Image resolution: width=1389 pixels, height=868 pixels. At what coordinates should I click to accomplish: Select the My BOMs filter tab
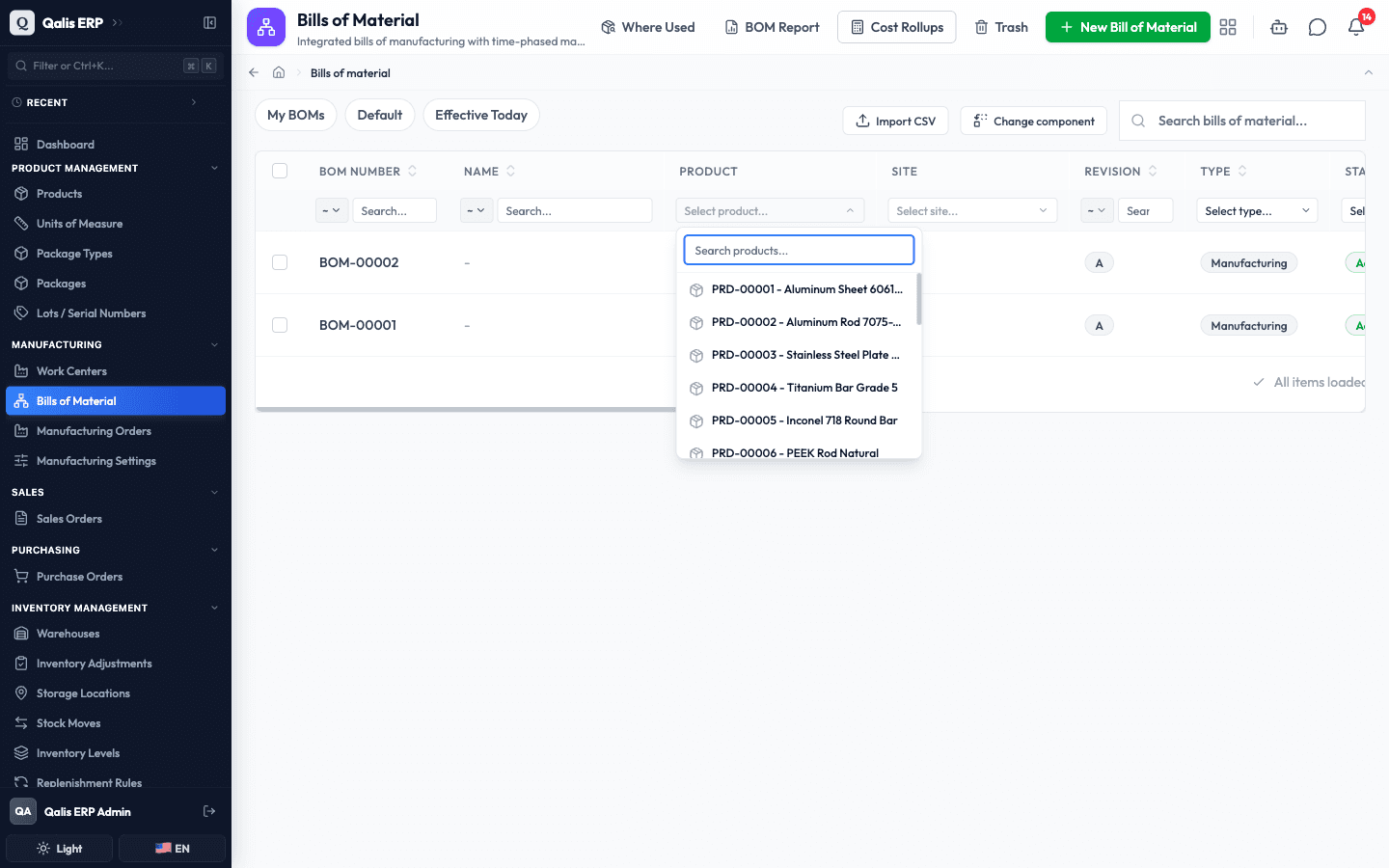click(296, 115)
